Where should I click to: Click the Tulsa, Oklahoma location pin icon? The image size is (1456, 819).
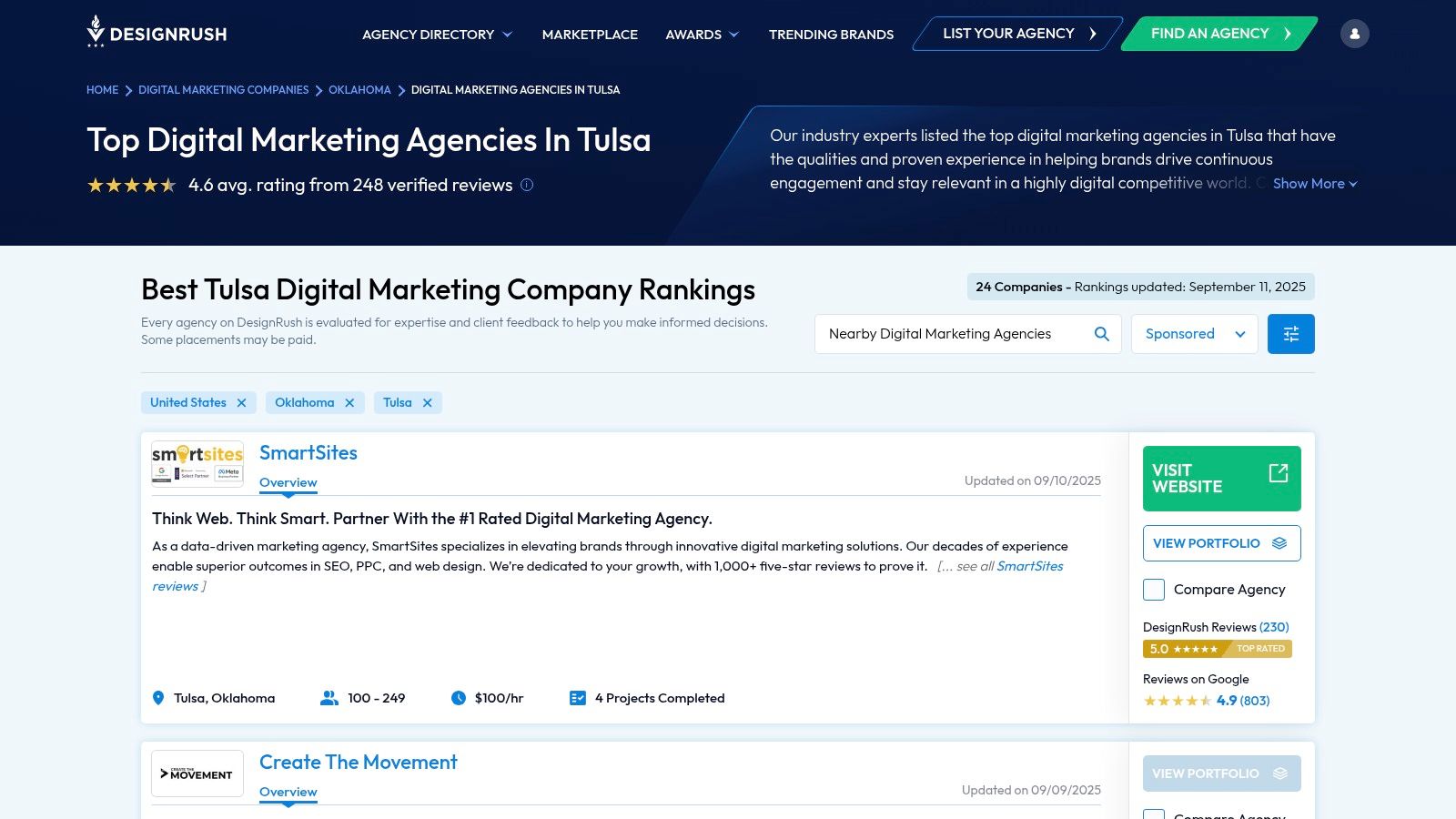pos(158,698)
